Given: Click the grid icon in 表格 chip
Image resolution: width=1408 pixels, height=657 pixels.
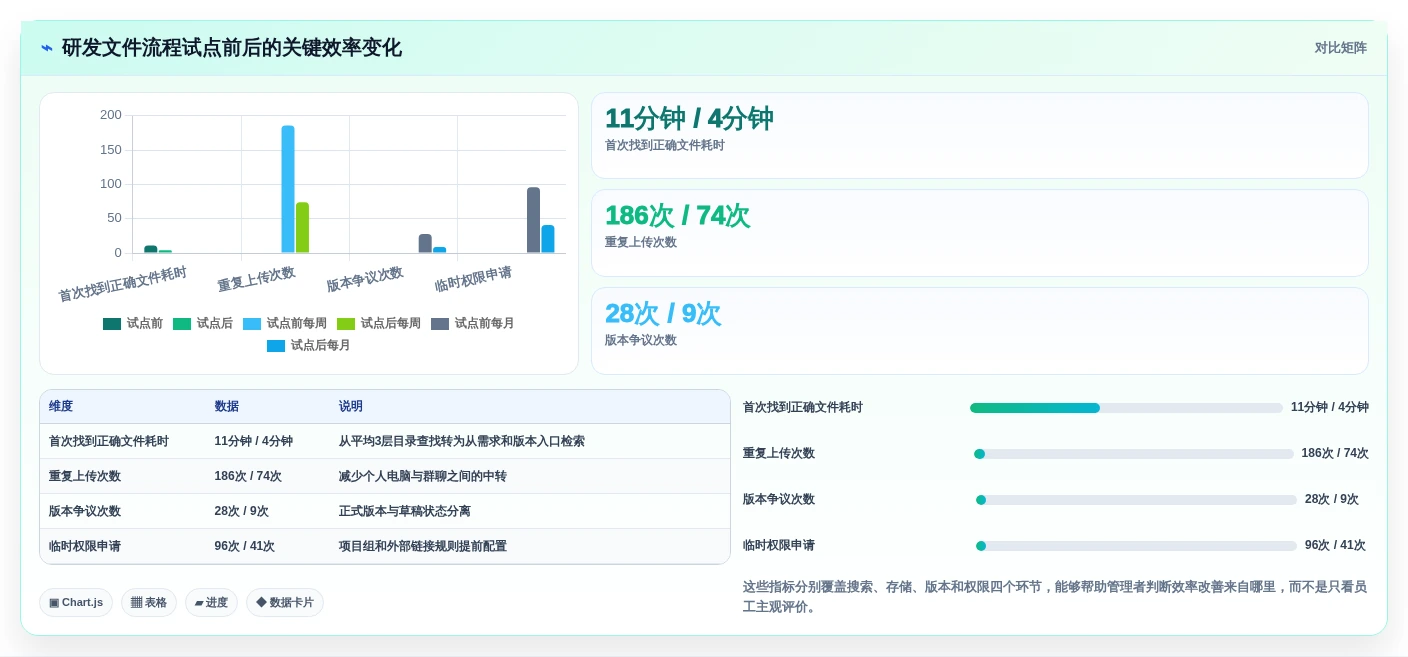Looking at the screenshot, I should 136,603.
